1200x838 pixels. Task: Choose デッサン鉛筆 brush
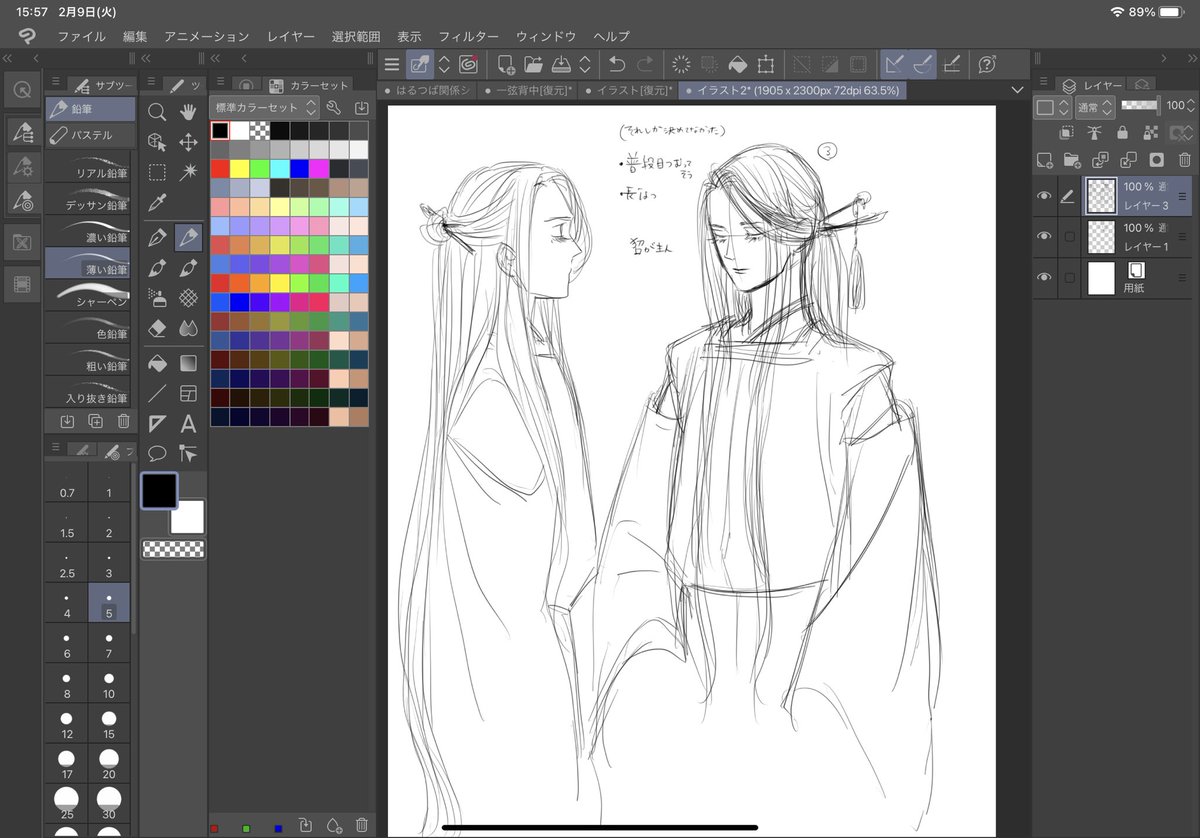pos(88,199)
